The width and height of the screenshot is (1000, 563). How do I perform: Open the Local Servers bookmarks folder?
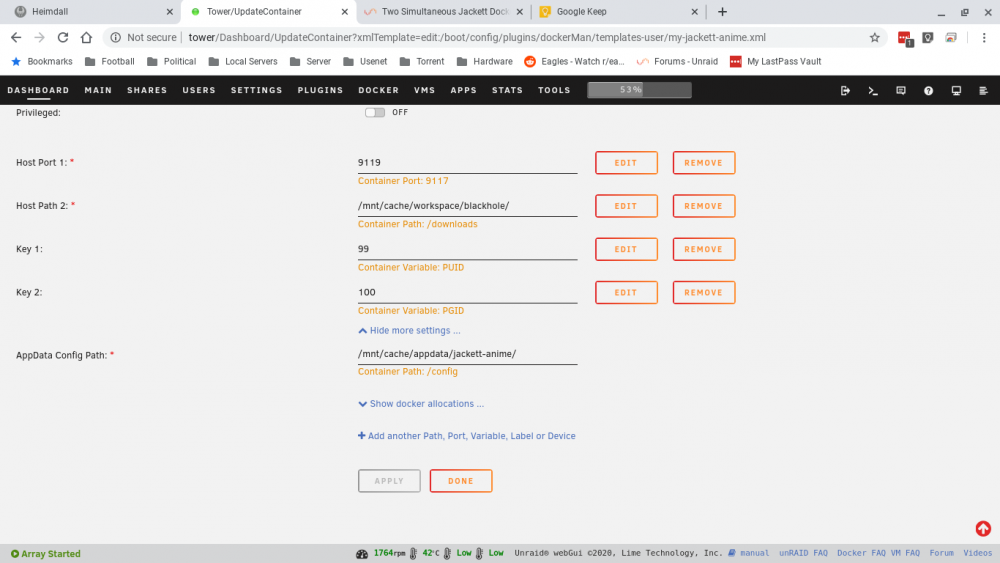coord(243,61)
